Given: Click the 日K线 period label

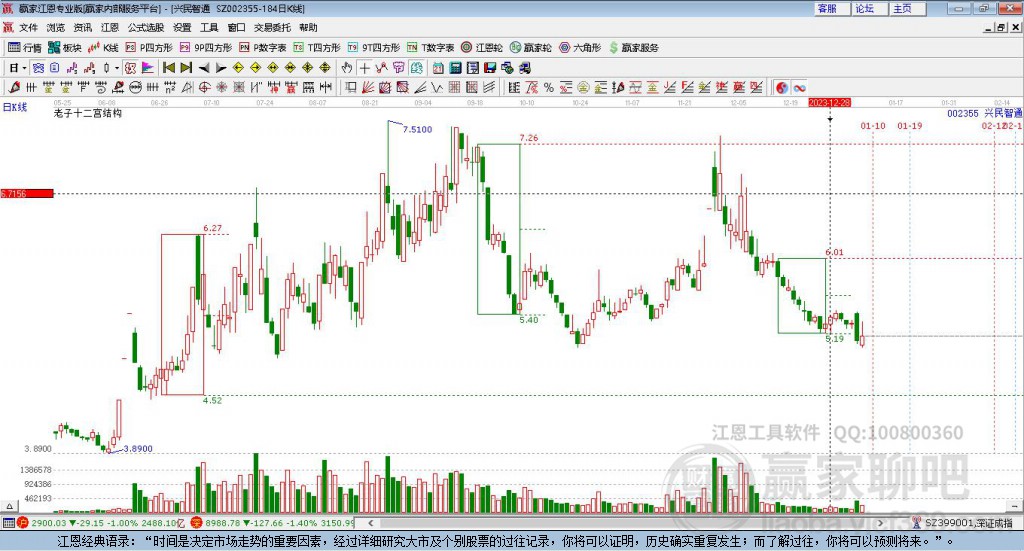Looking at the screenshot, I should pos(15,107).
